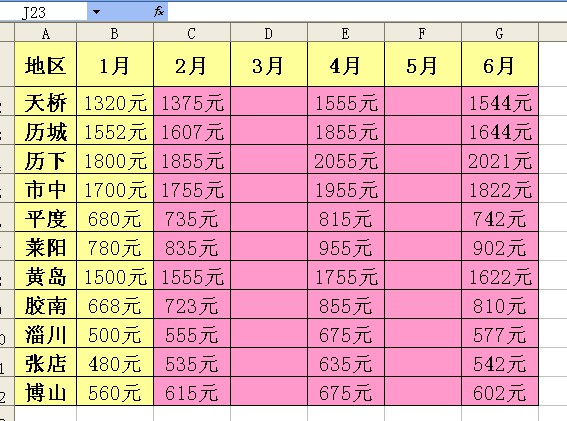
Task: Click the 1500元 cell
Action: point(115,275)
